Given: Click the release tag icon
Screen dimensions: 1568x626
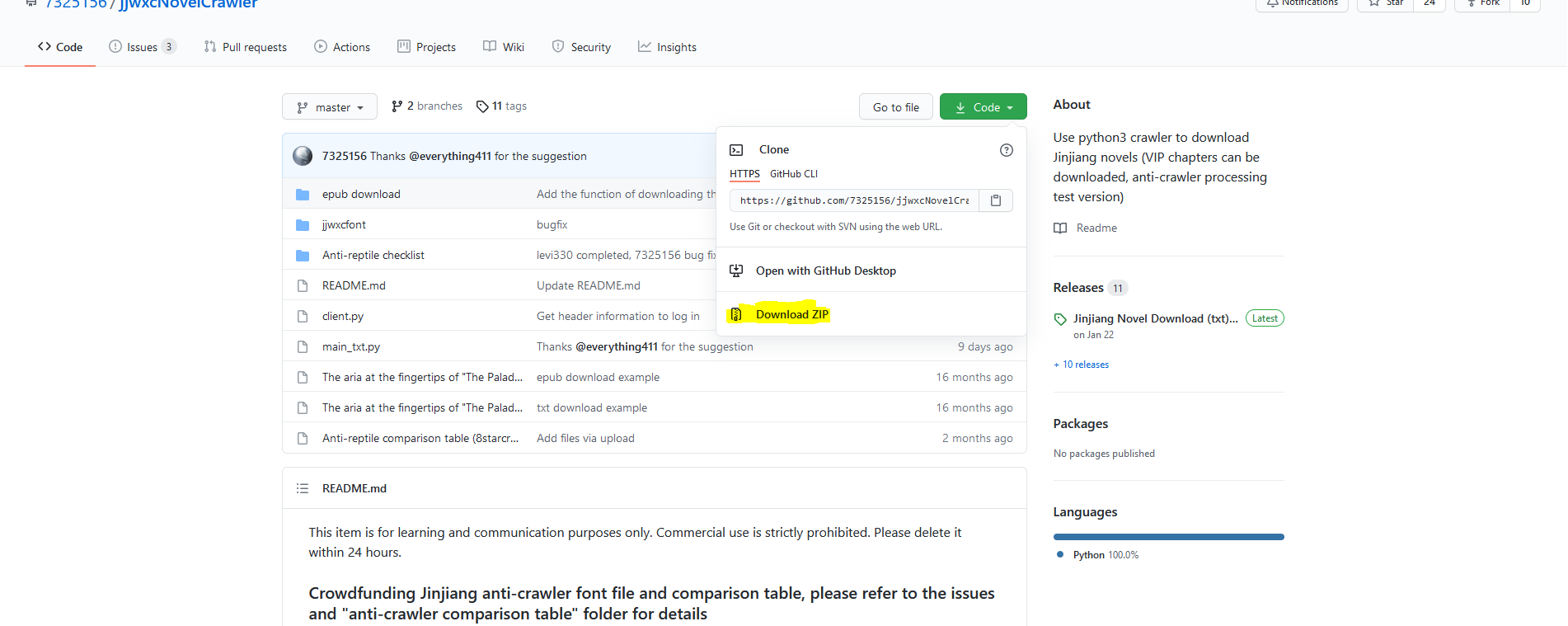Looking at the screenshot, I should coord(1060,319).
